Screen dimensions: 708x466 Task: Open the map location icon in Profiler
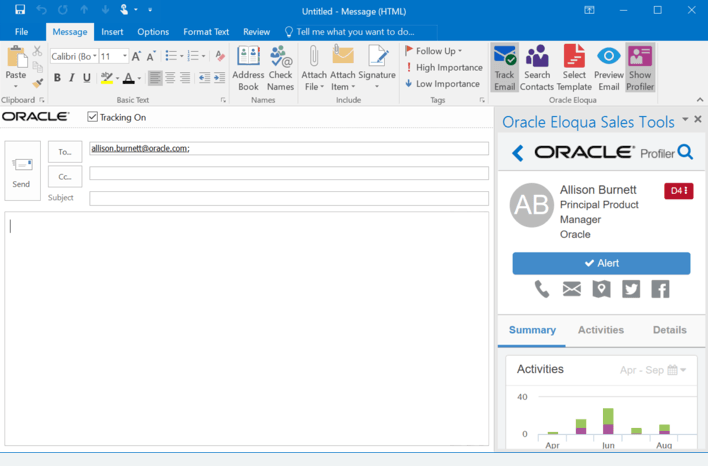tap(601, 289)
